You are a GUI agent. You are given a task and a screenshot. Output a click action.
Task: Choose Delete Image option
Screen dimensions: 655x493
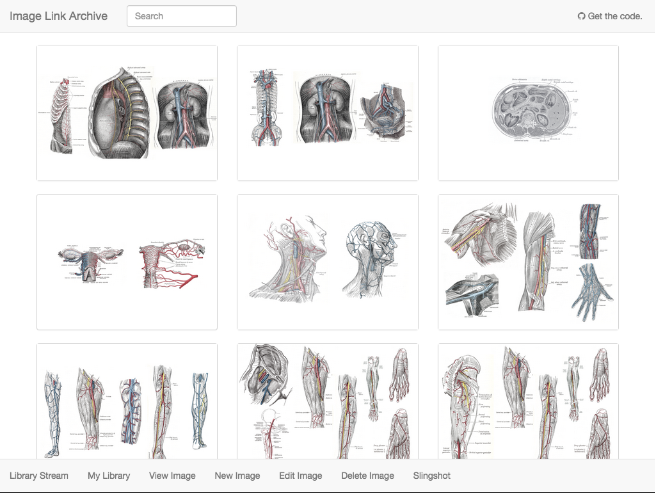pyautogui.click(x=368, y=476)
